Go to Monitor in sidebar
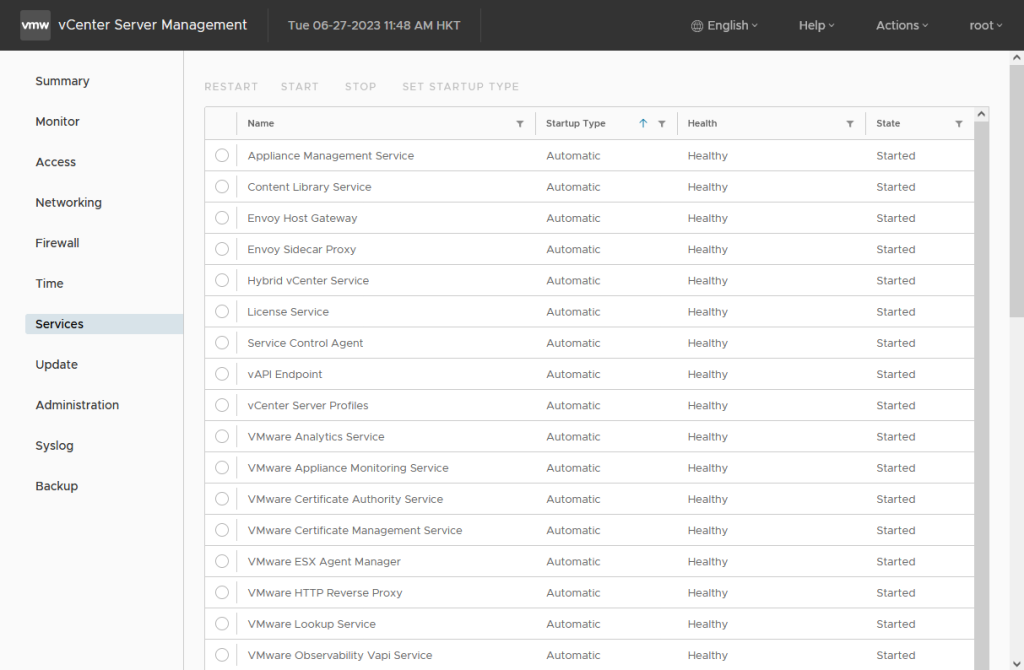This screenshot has height=670, width=1024. click(x=57, y=121)
